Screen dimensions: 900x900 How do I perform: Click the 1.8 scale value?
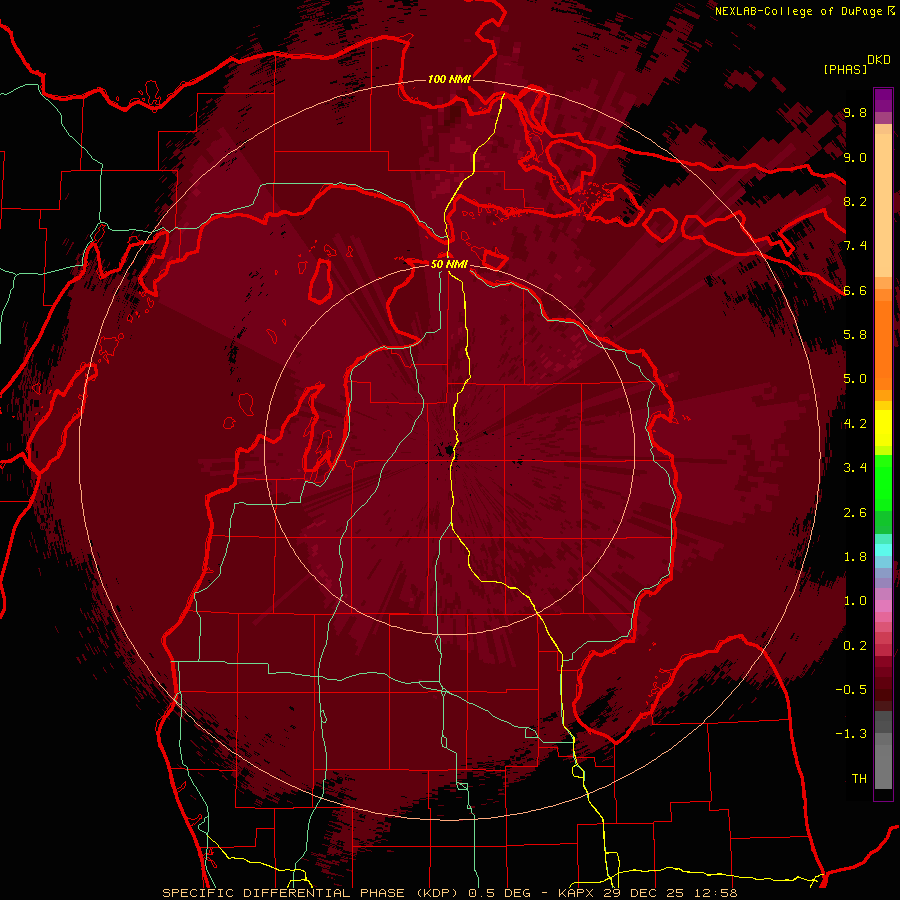point(855,557)
